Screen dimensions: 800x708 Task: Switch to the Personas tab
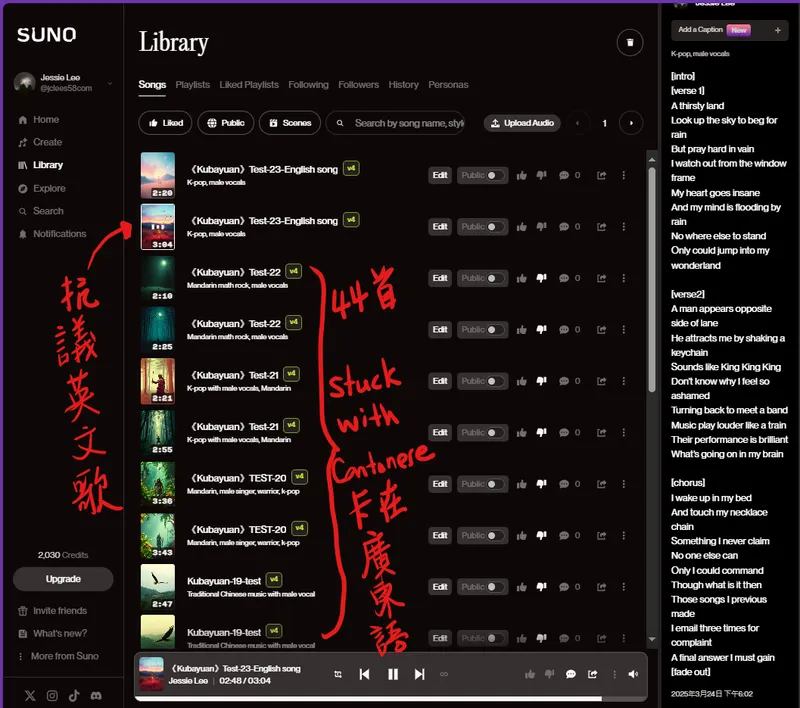(448, 85)
